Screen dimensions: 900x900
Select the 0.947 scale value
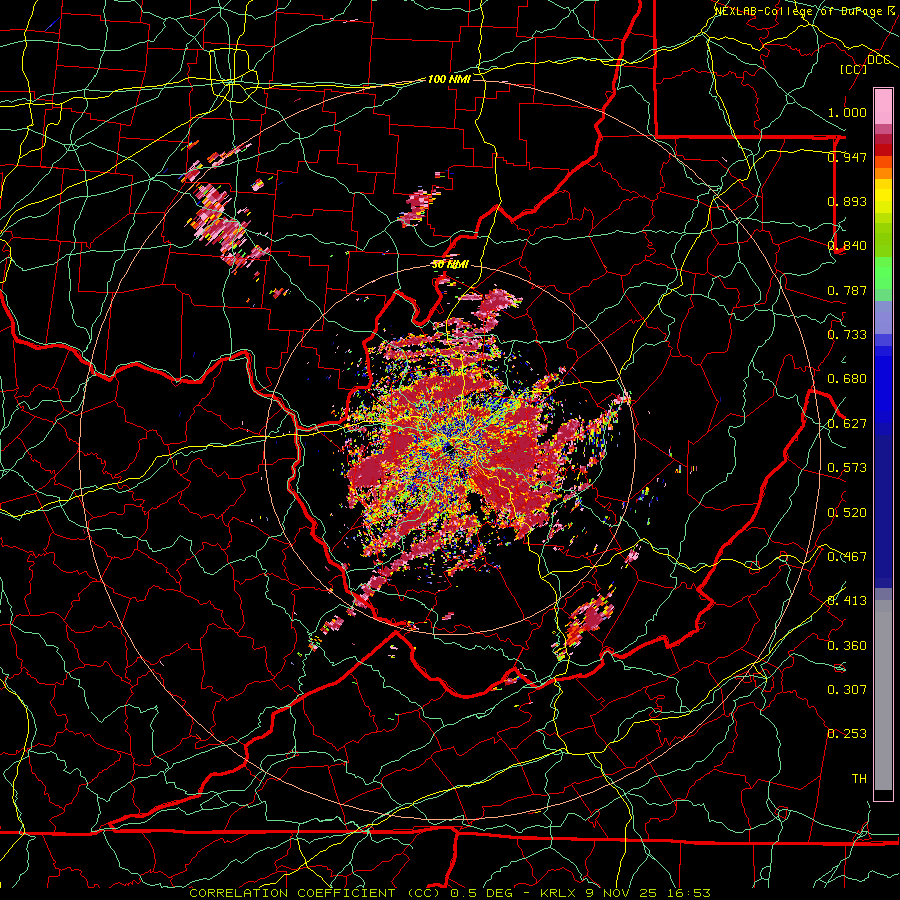click(x=847, y=157)
